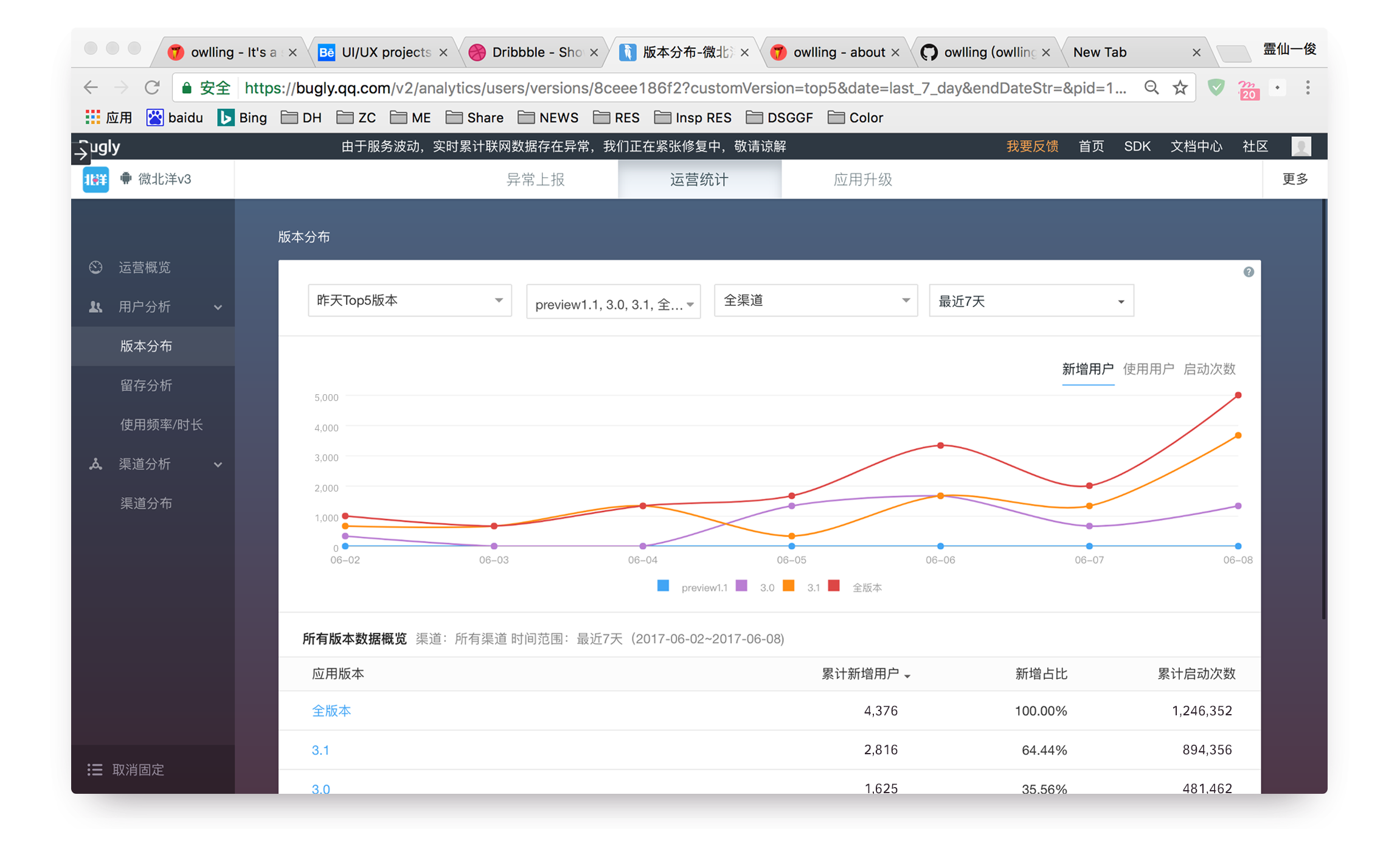Open Chrome three-dot menu
The image size is (1400, 854).
click(x=1308, y=88)
